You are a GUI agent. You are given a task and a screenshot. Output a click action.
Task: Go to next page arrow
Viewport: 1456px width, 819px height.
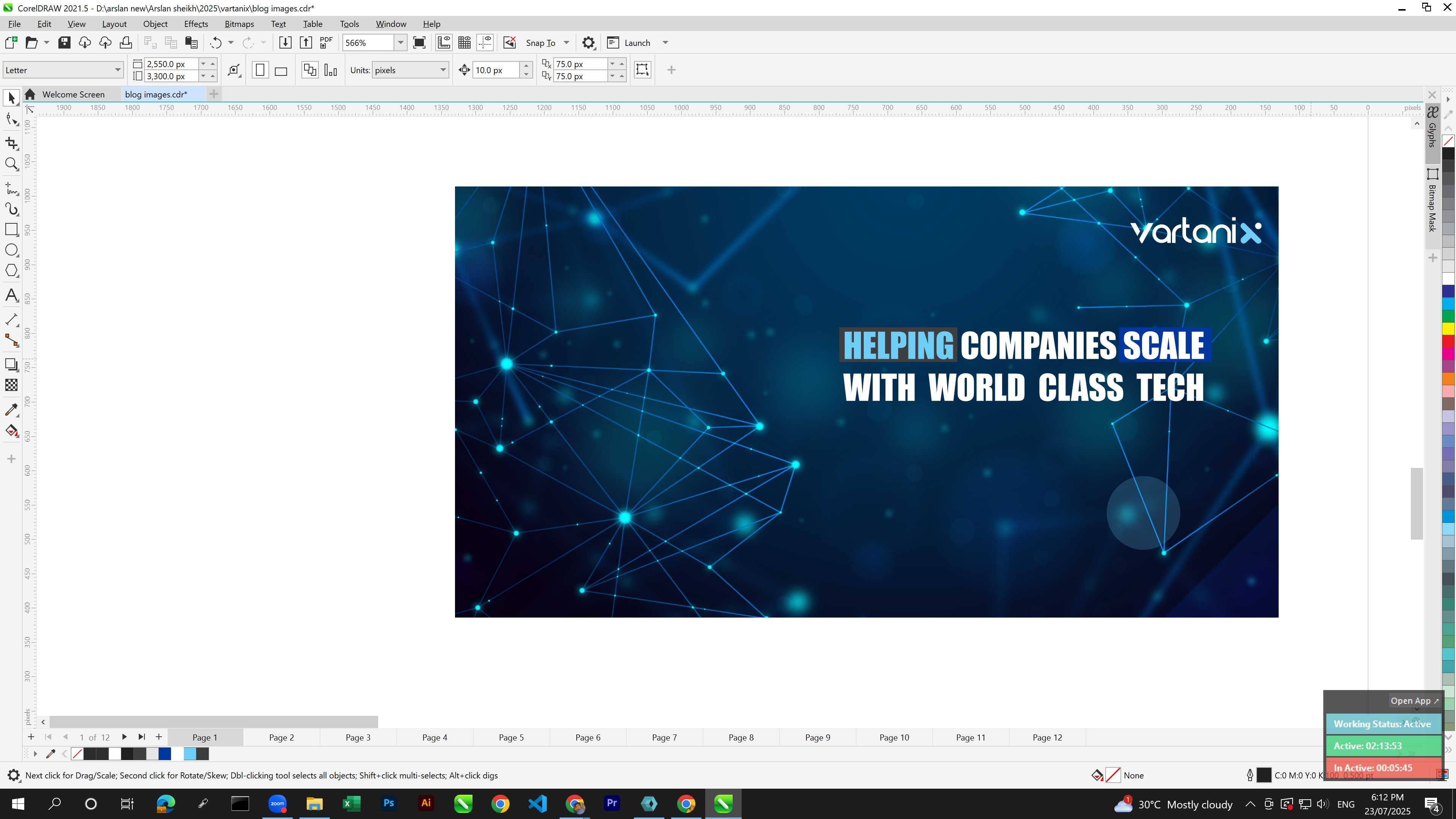click(124, 737)
